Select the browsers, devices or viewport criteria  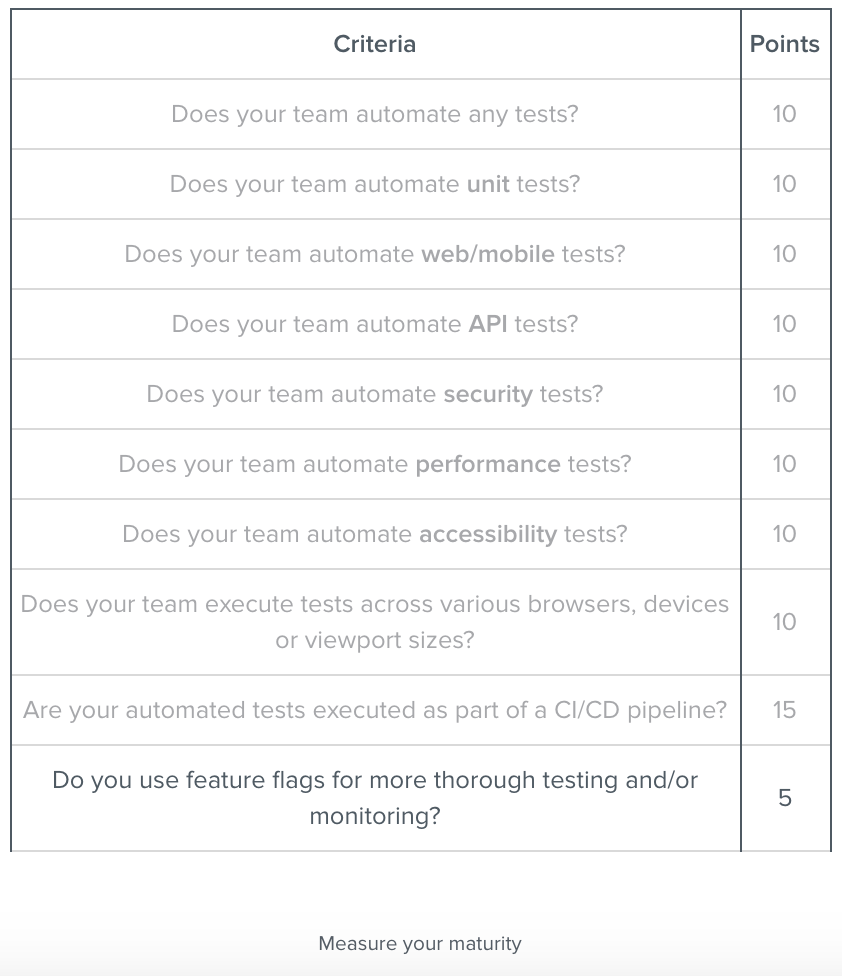(375, 622)
